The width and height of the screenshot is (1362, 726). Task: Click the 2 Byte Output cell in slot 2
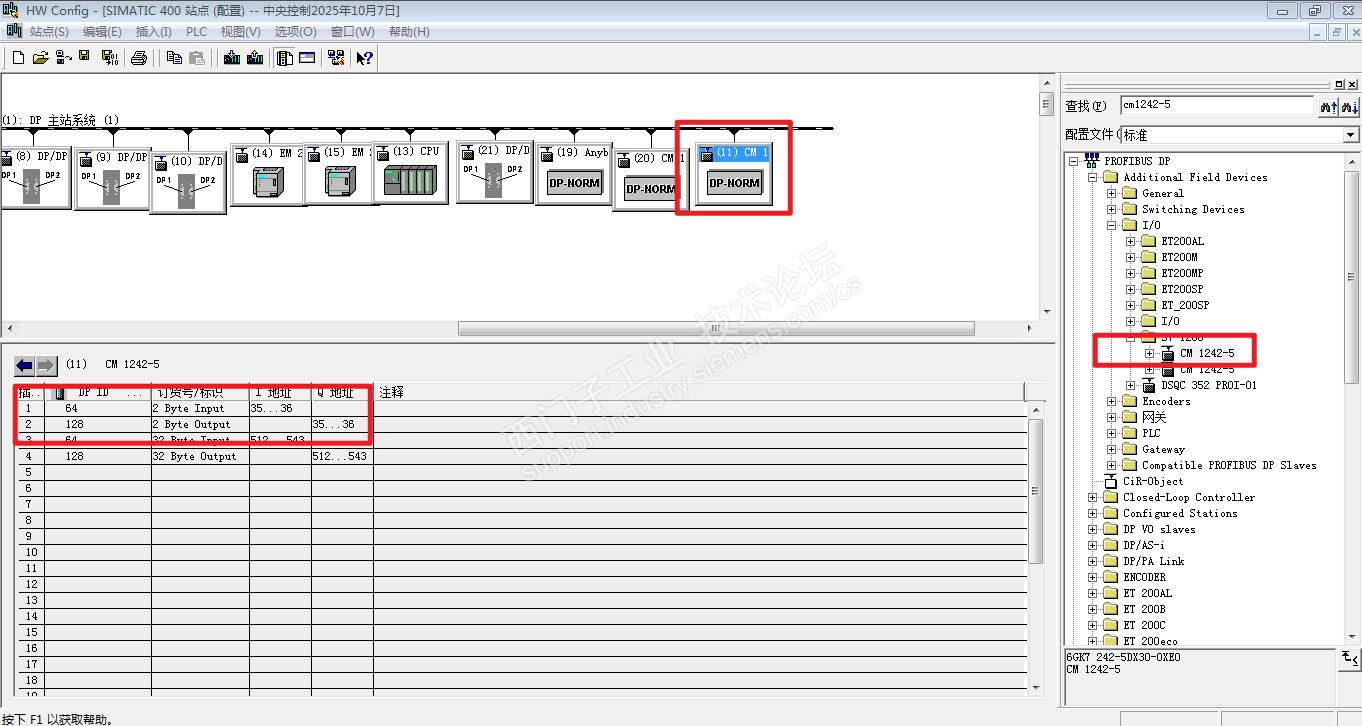pos(200,424)
